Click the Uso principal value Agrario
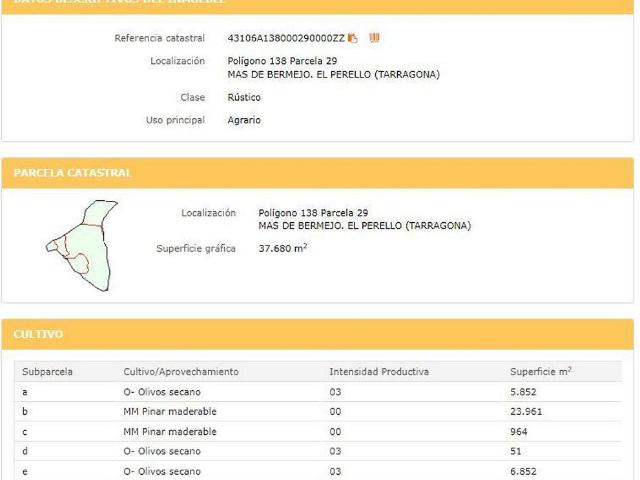Screen dimensions: 640x480 (x=244, y=120)
